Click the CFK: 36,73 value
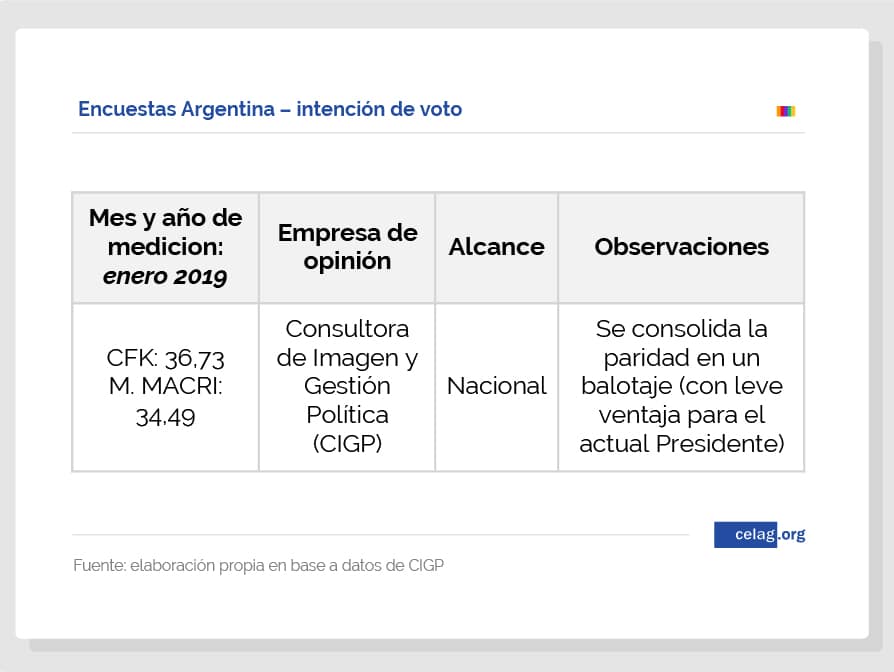The width and height of the screenshot is (894, 672). pos(165,358)
